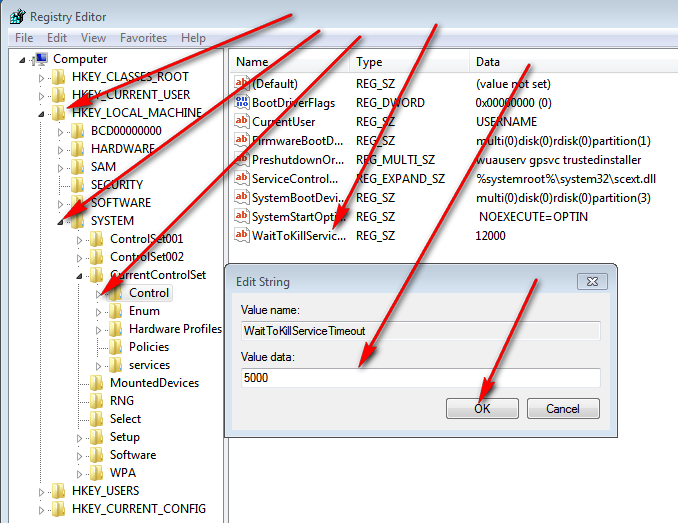678x523 pixels.
Task: Open the Edit menu
Action: 57,38
